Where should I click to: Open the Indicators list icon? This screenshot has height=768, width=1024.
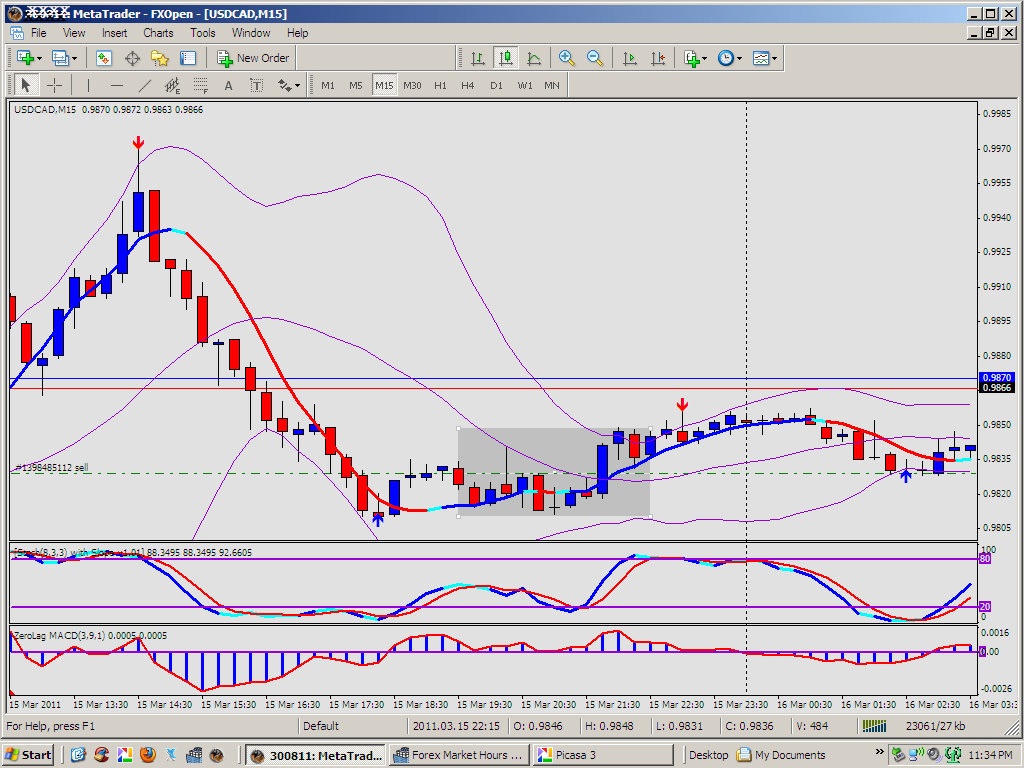coord(692,58)
